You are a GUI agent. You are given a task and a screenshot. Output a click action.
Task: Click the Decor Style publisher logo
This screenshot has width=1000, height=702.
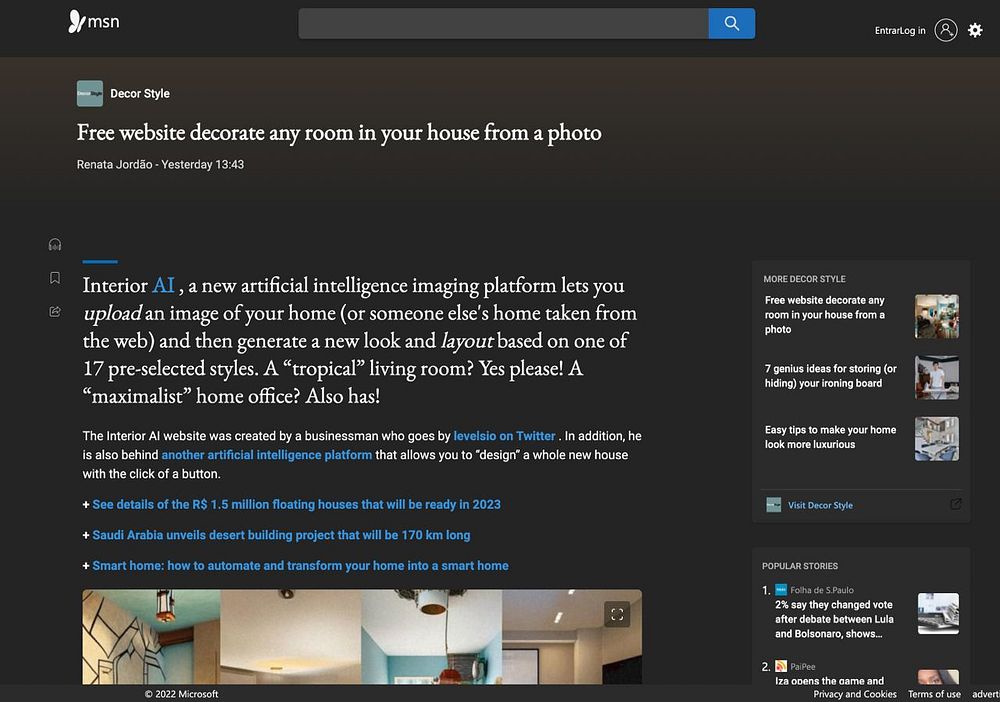tap(90, 93)
